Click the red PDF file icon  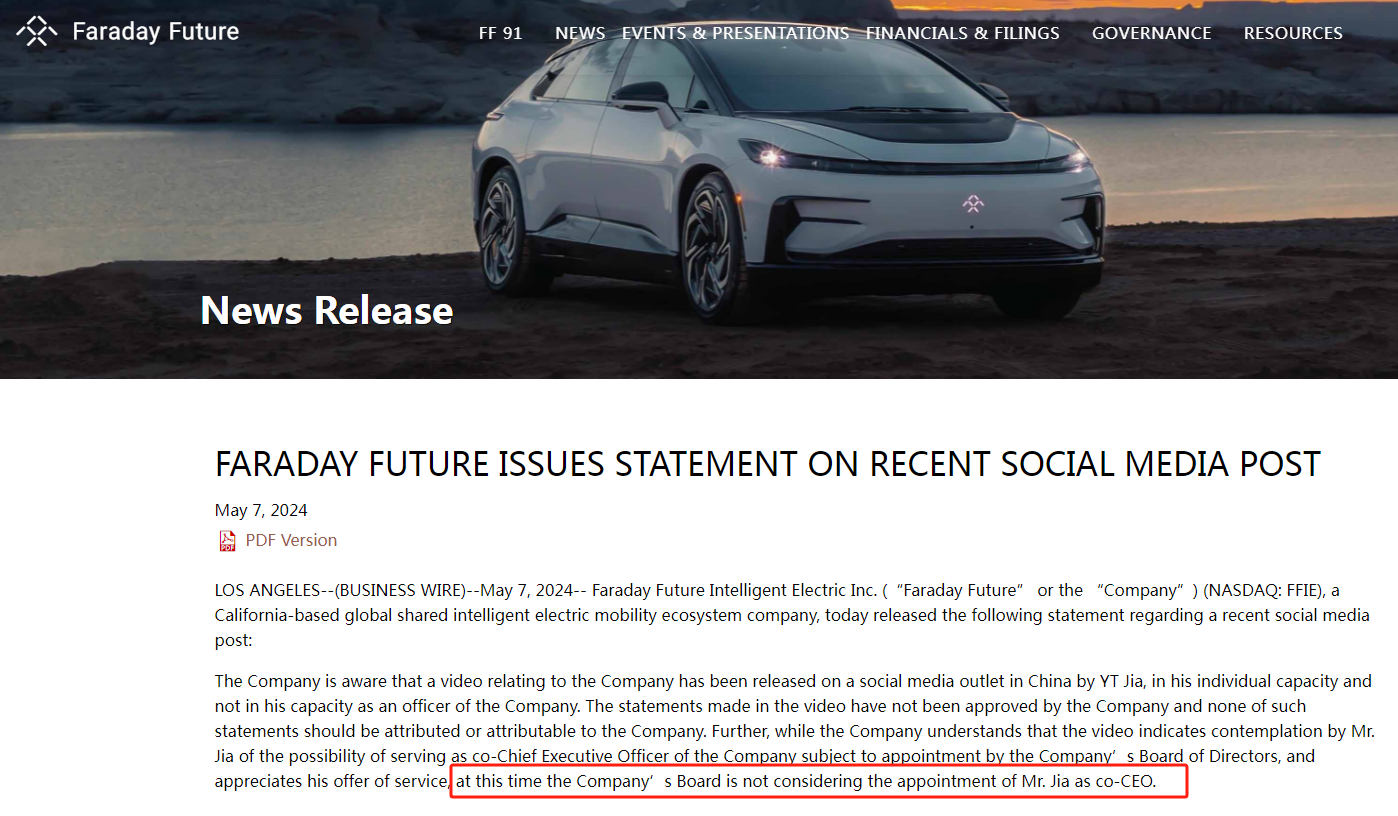click(227, 541)
